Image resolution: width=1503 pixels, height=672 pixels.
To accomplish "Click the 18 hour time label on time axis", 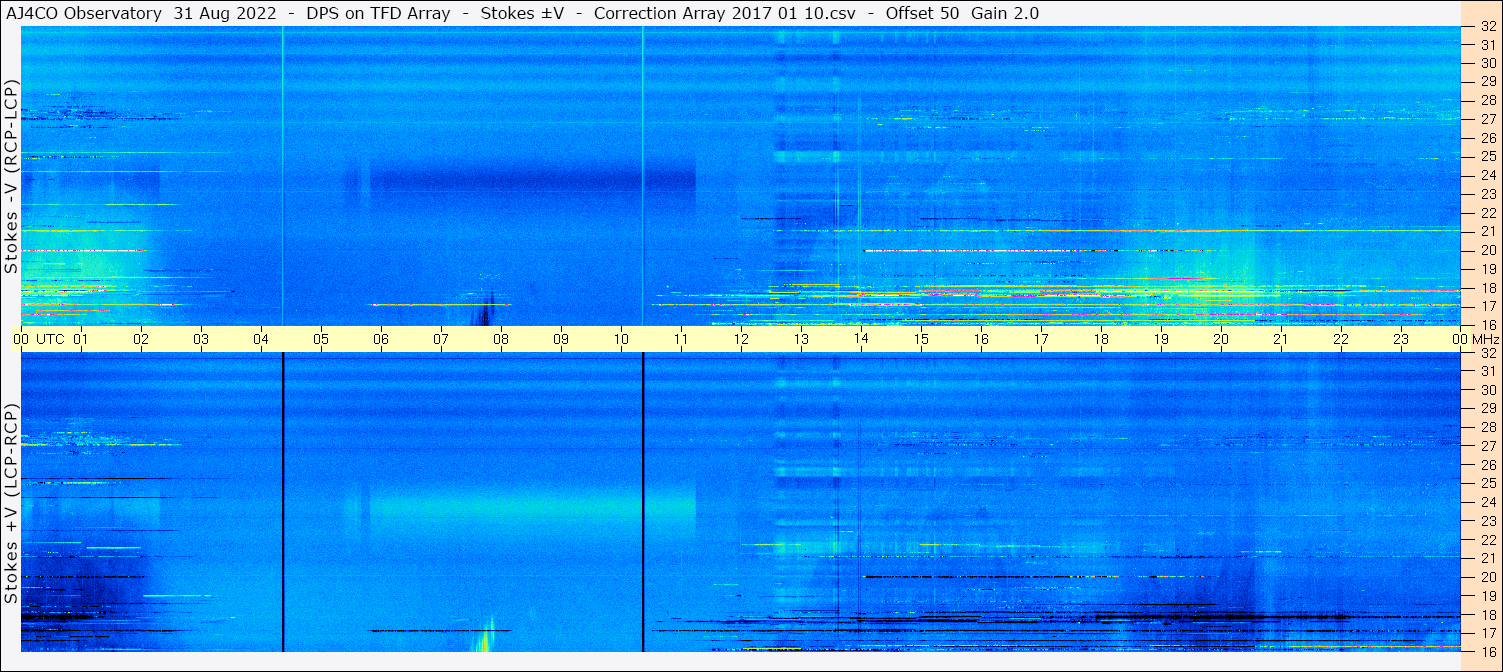I will pyautogui.click(x=1100, y=339).
